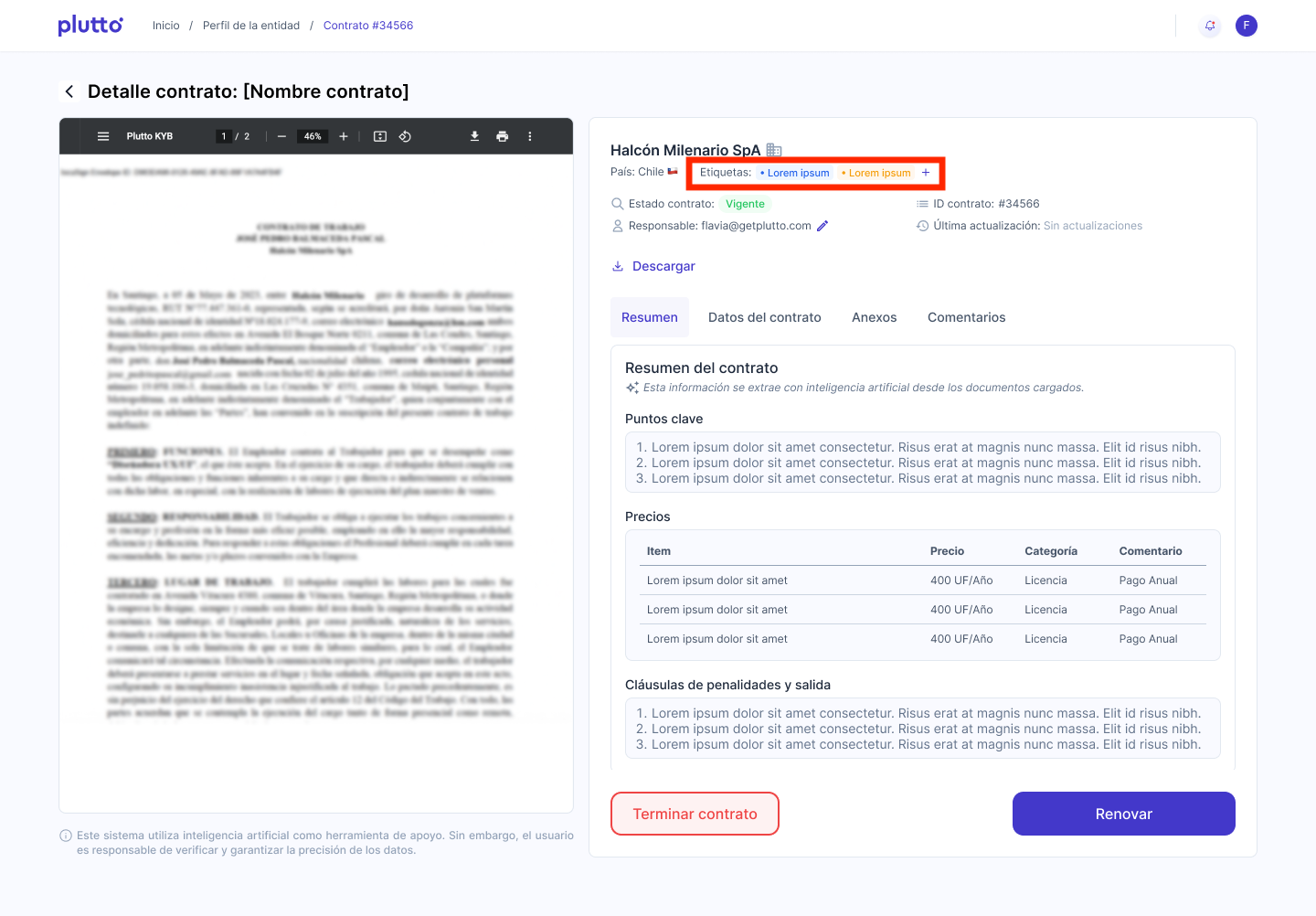Switch to the Resumen tab

650,317
